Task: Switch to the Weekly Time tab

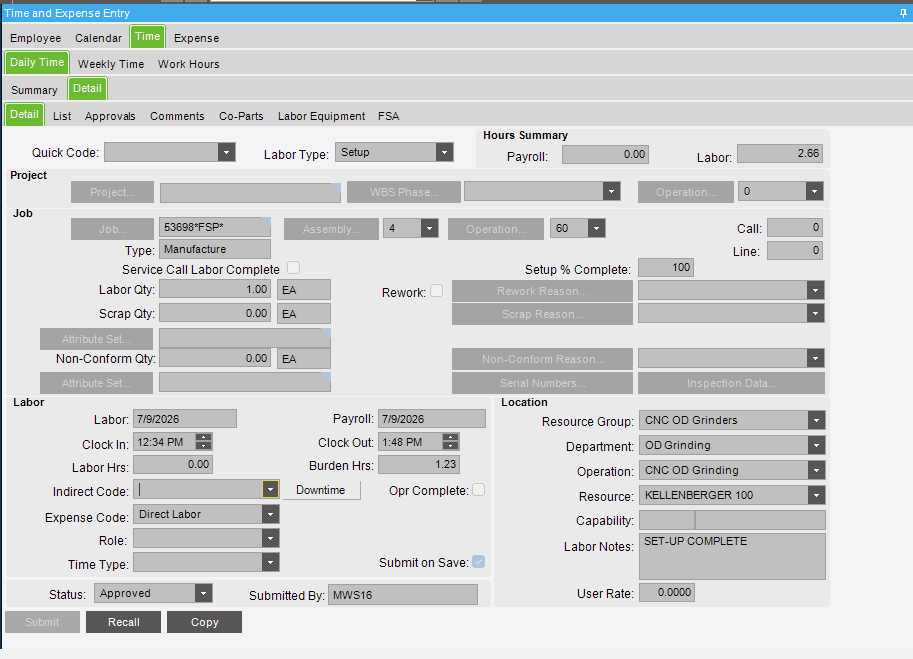Action: [x=111, y=64]
